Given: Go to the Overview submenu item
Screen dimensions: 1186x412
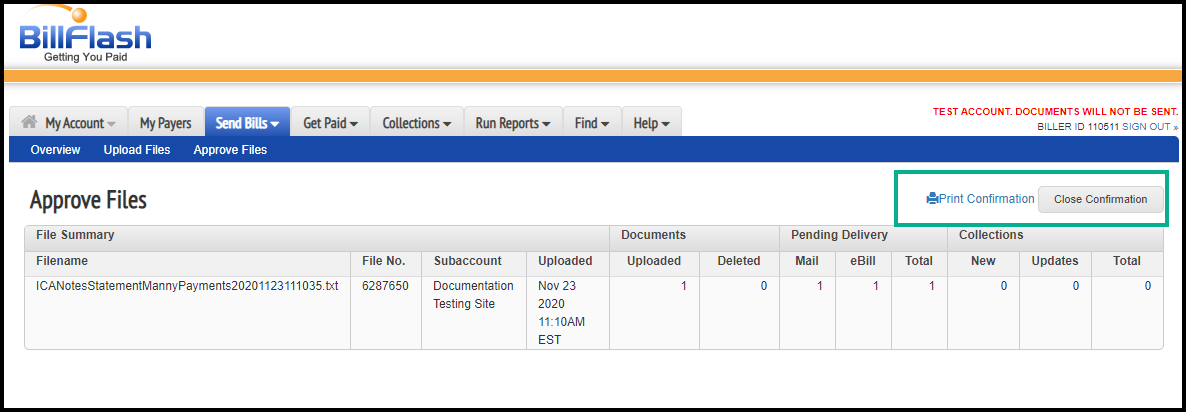Looking at the screenshot, I should pyautogui.click(x=55, y=150).
